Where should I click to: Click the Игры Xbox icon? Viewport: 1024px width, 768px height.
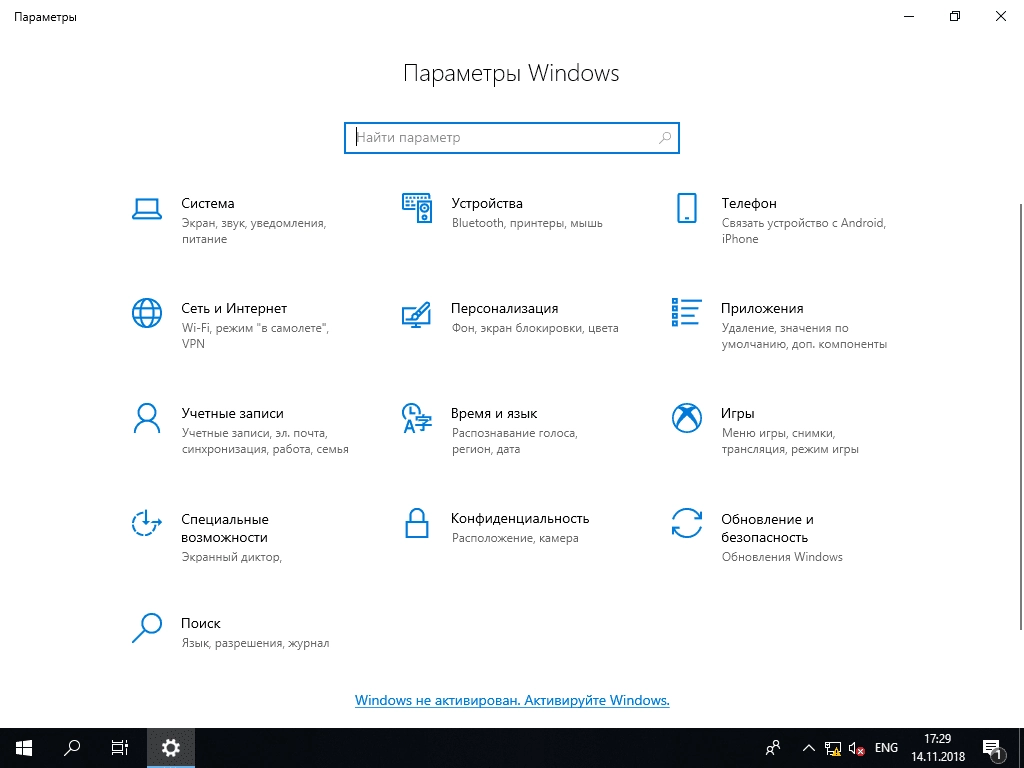tap(686, 419)
